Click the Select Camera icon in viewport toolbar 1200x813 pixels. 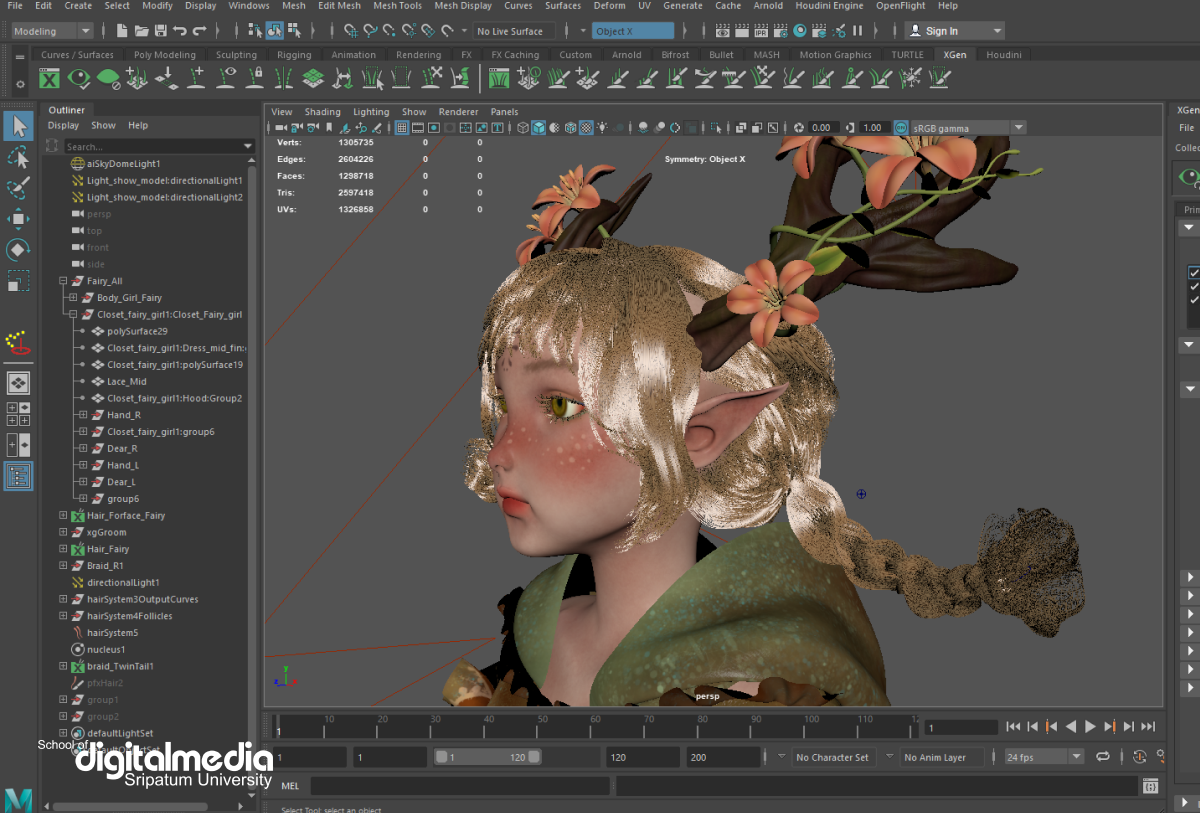(280, 128)
